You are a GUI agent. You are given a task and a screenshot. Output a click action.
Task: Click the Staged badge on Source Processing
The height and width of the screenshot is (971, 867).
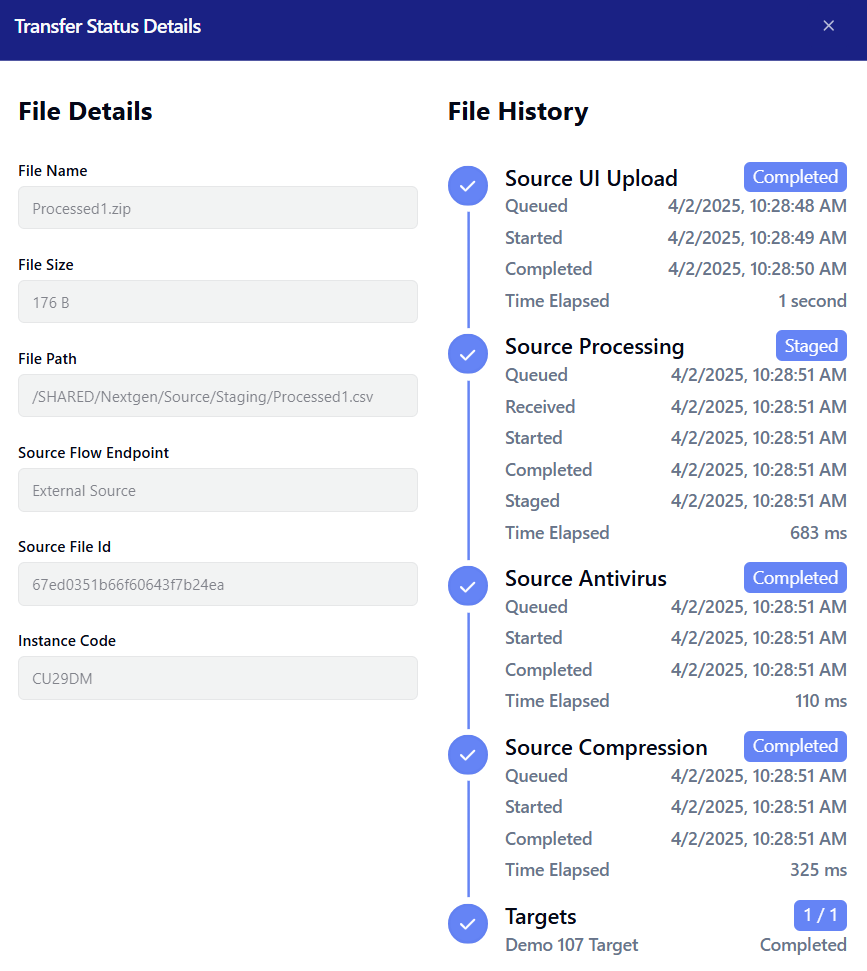[811, 346]
